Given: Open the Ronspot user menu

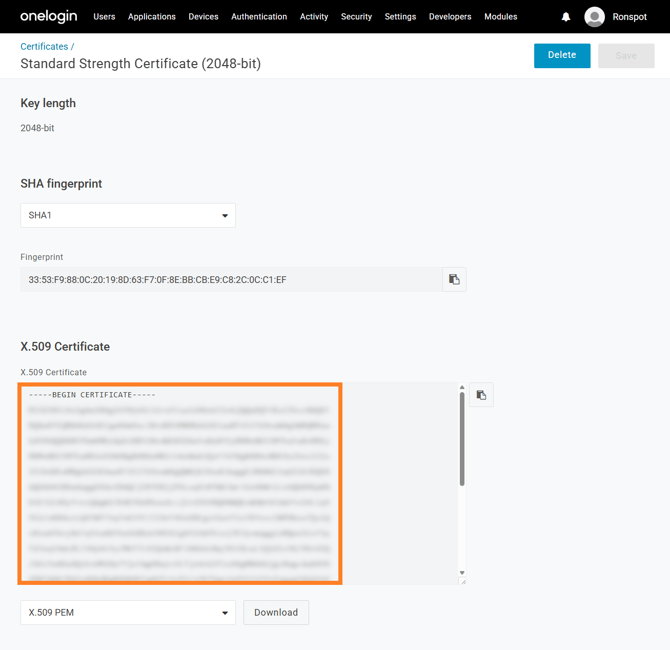Looking at the screenshot, I should (629, 17).
